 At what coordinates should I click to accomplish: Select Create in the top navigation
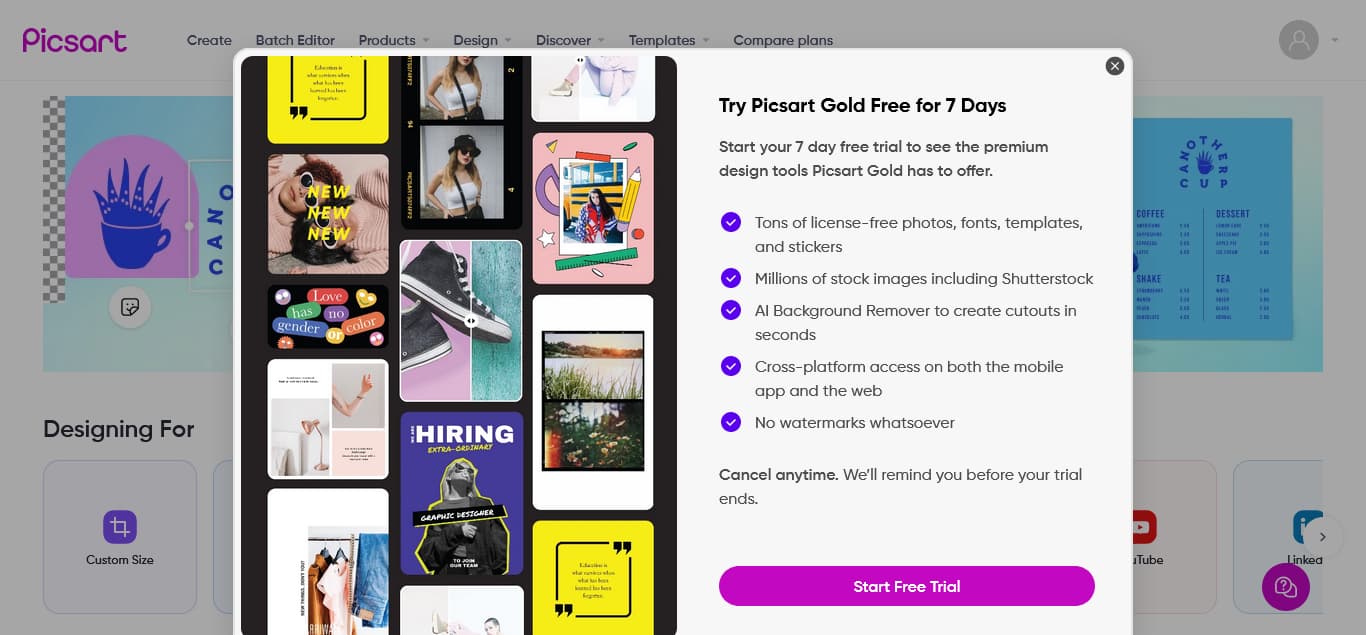(x=209, y=40)
